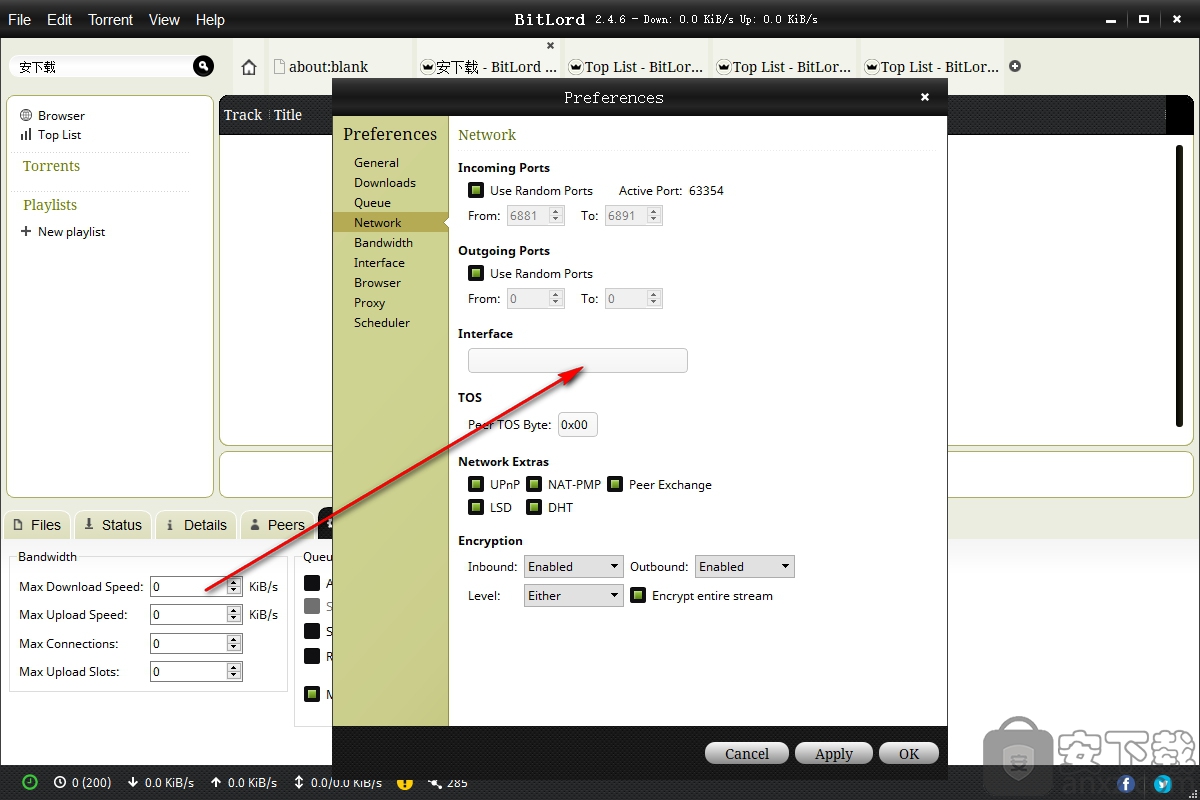Click the Cancel button in Preferences
The width and height of the screenshot is (1200, 800).
[747, 753]
